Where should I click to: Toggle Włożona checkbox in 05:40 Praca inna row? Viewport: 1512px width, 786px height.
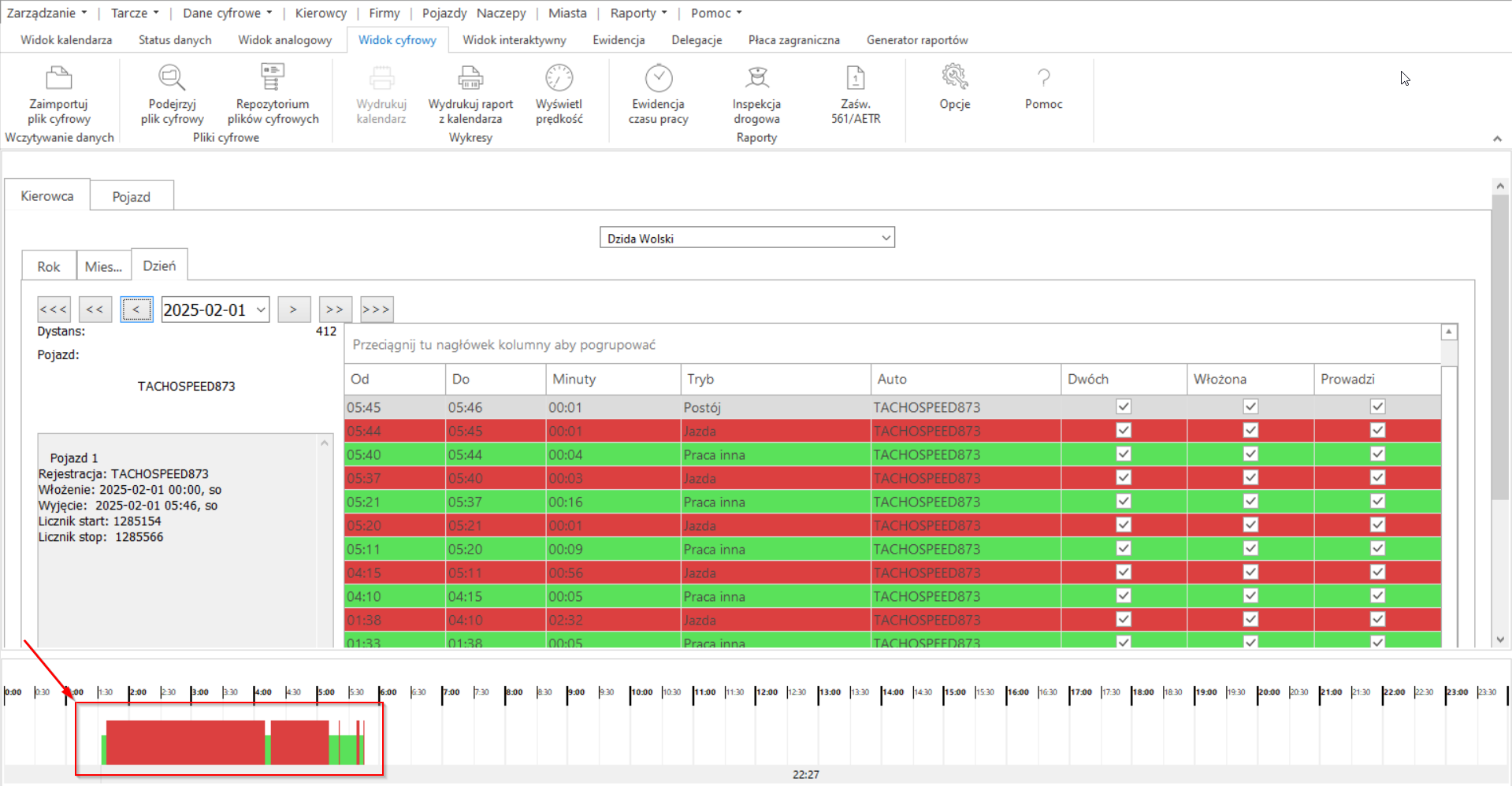tap(1250, 454)
